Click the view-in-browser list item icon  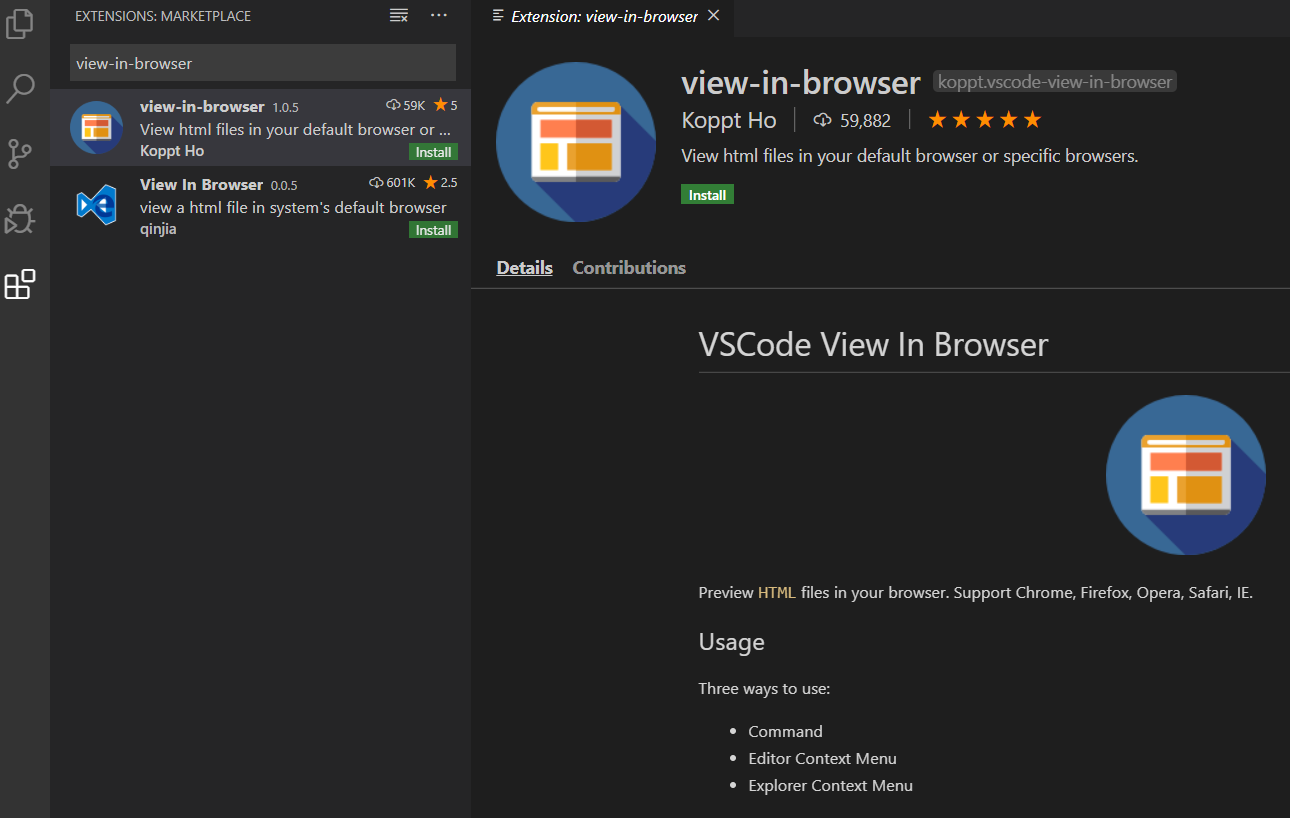tap(97, 128)
